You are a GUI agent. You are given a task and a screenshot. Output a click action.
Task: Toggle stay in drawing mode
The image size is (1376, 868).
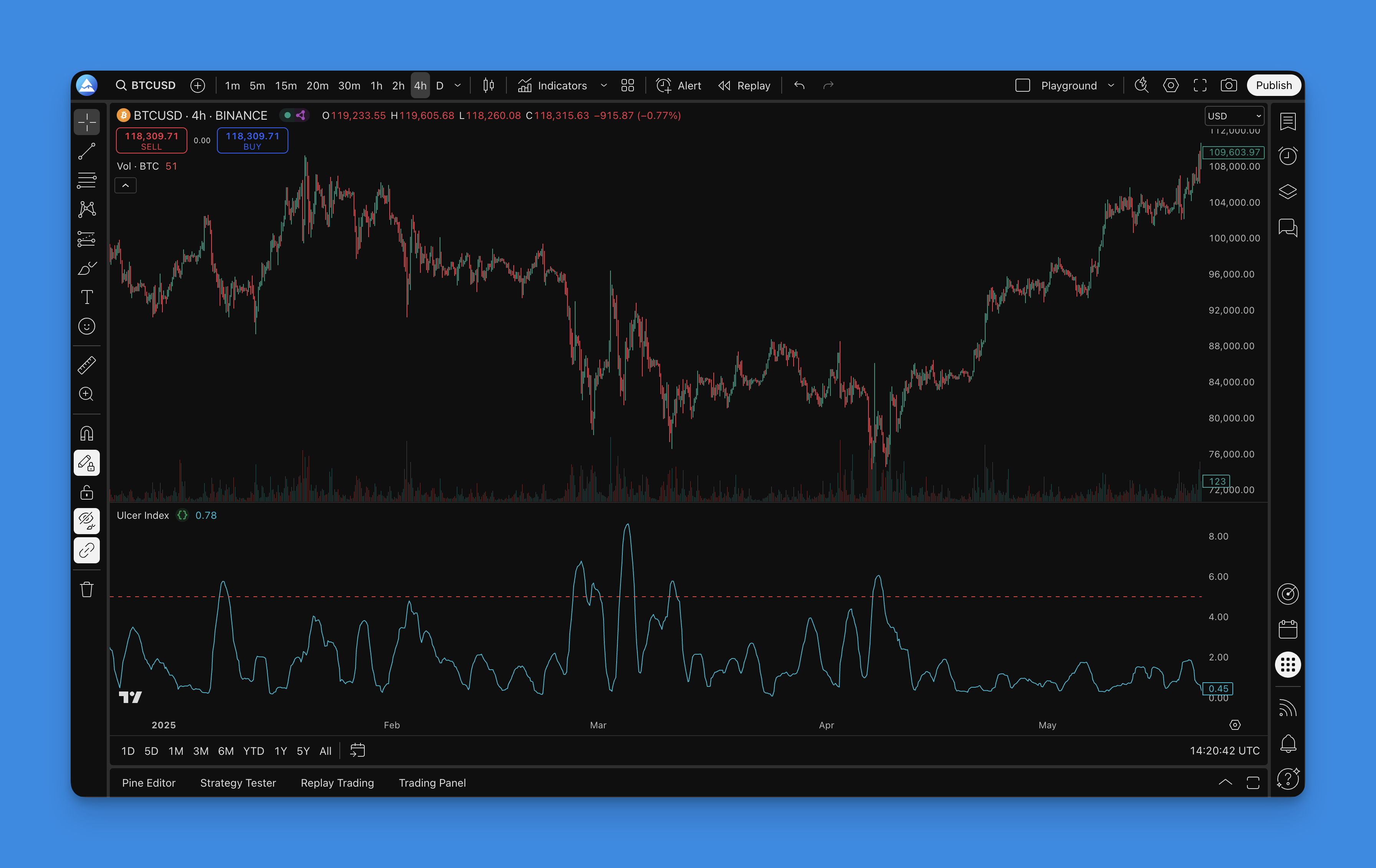[x=87, y=463]
